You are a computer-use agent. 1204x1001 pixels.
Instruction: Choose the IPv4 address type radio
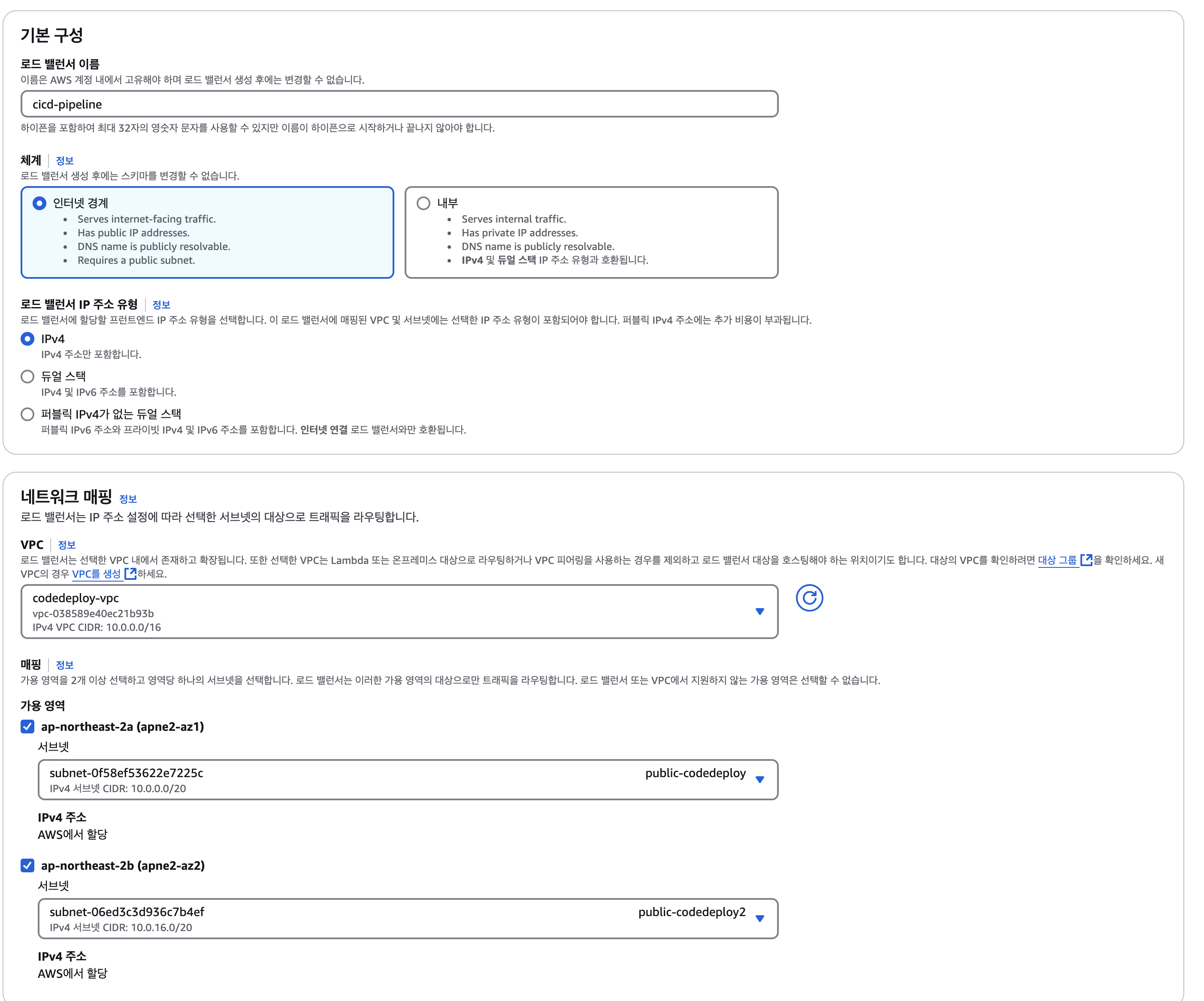pos(27,339)
